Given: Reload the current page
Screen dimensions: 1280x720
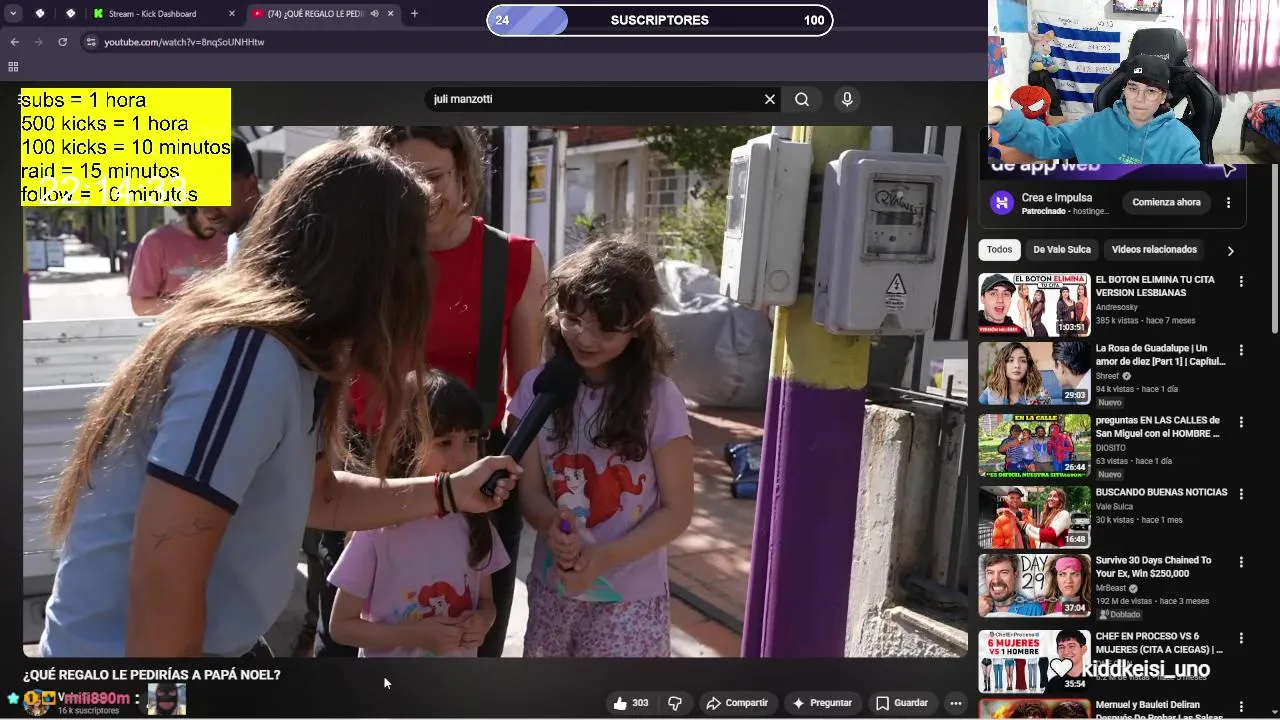Looking at the screenshot, I should 62,42.
